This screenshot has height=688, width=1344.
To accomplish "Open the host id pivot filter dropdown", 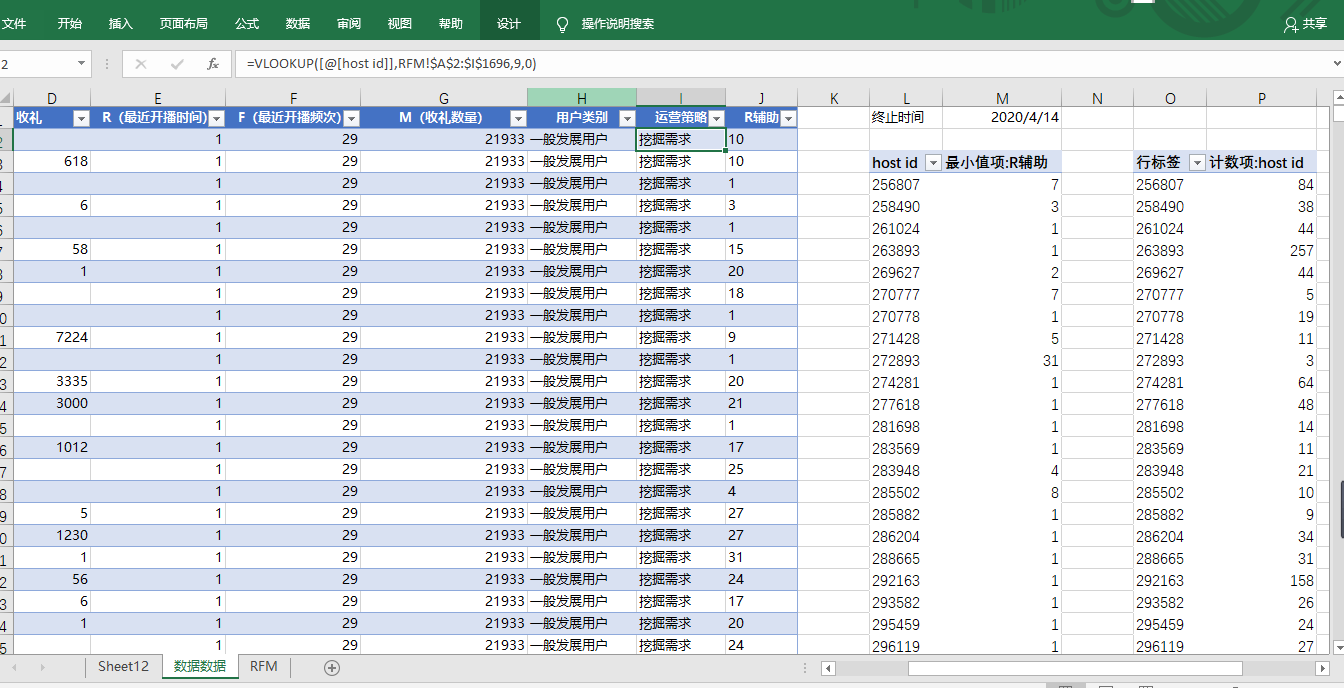I will (933, 163).
